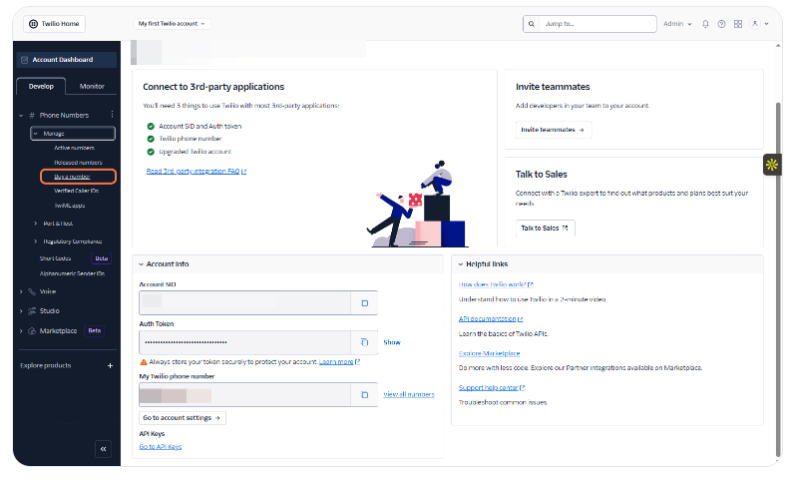Open Buy a number in sidebar
792x487 pixels.
[72, 177]
